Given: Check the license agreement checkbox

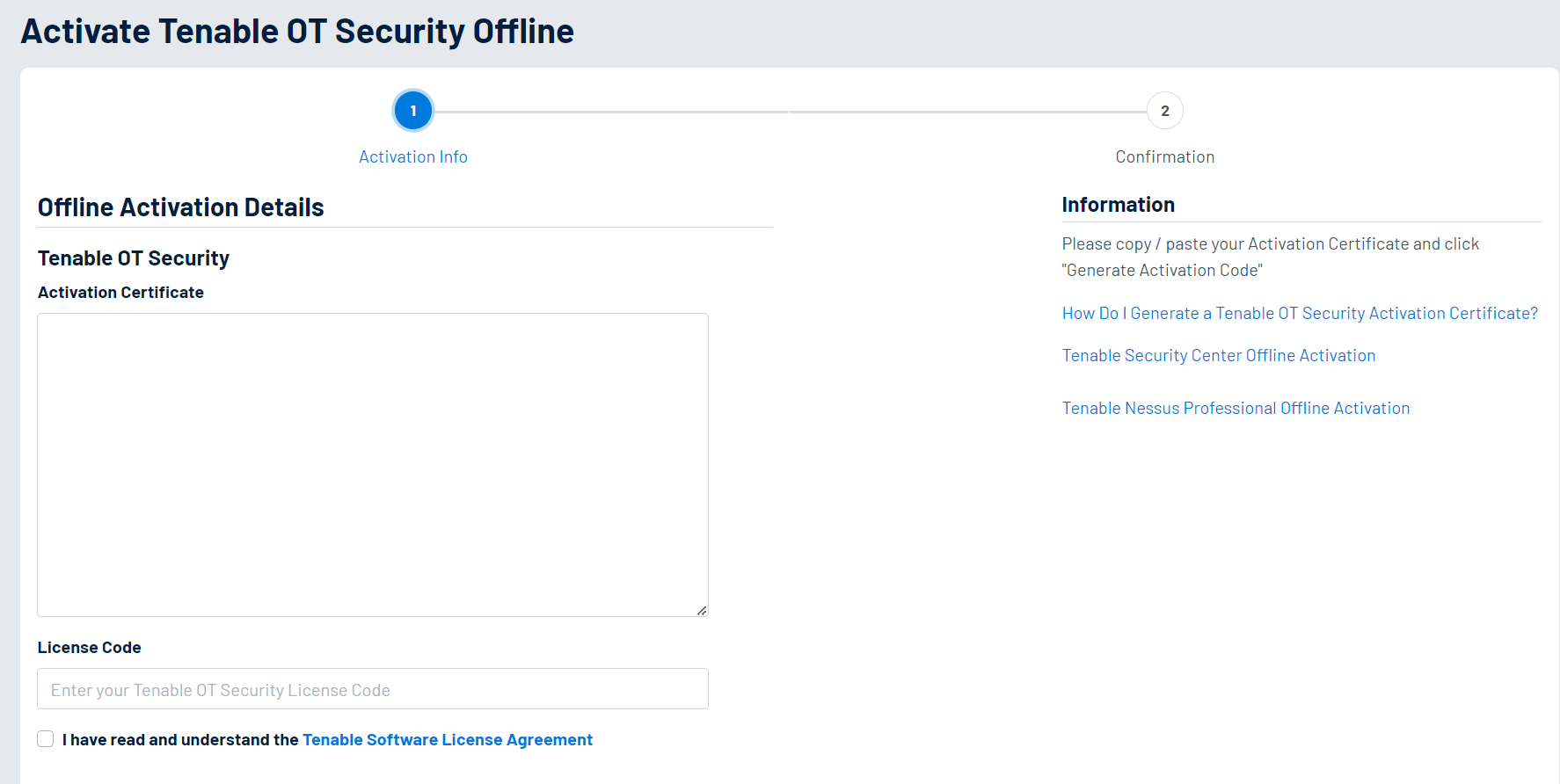Looking at the screenshot, I should click(x=46, y=739).
